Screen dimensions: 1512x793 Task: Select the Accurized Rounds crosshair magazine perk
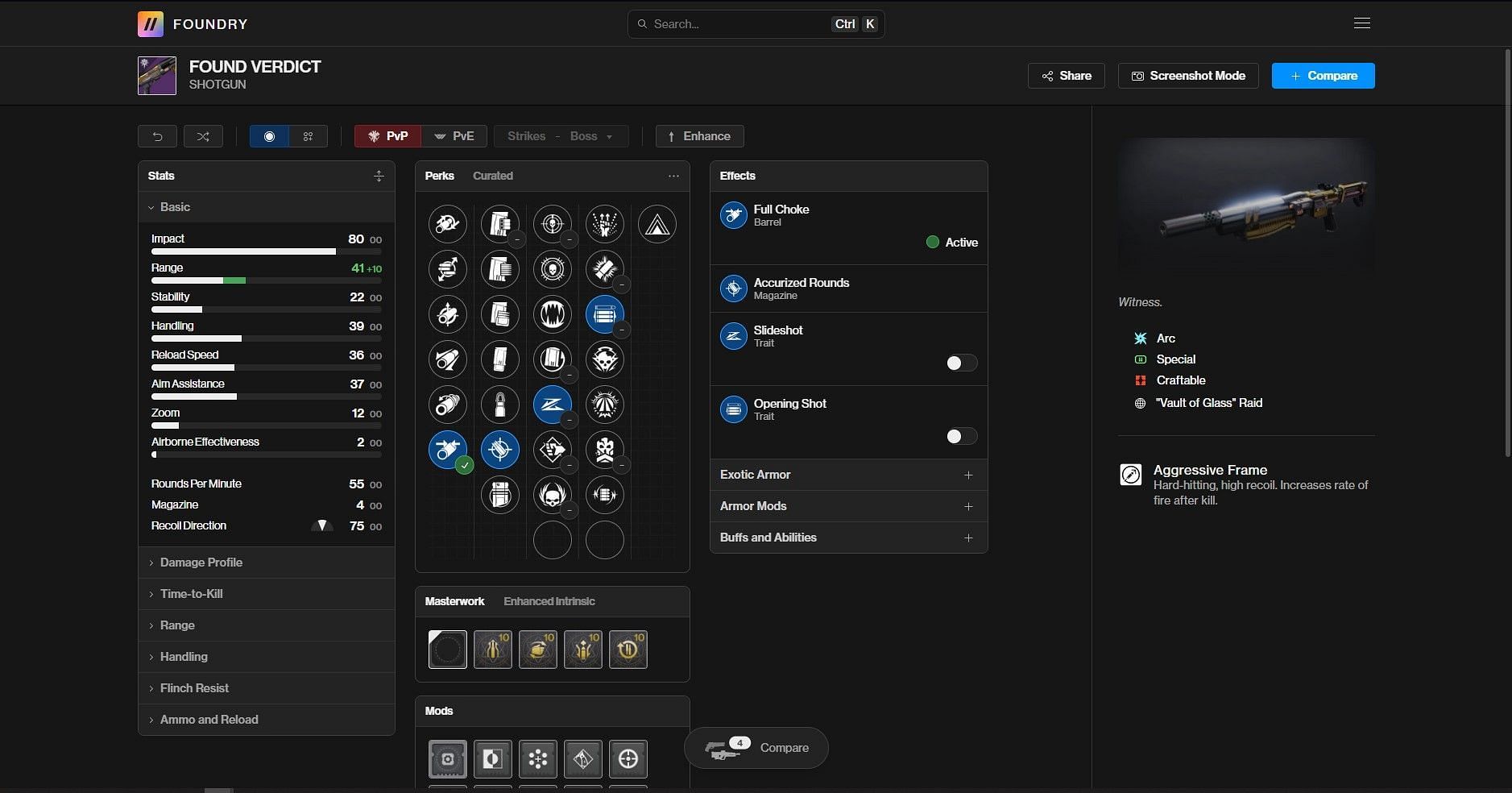(499, 450)
